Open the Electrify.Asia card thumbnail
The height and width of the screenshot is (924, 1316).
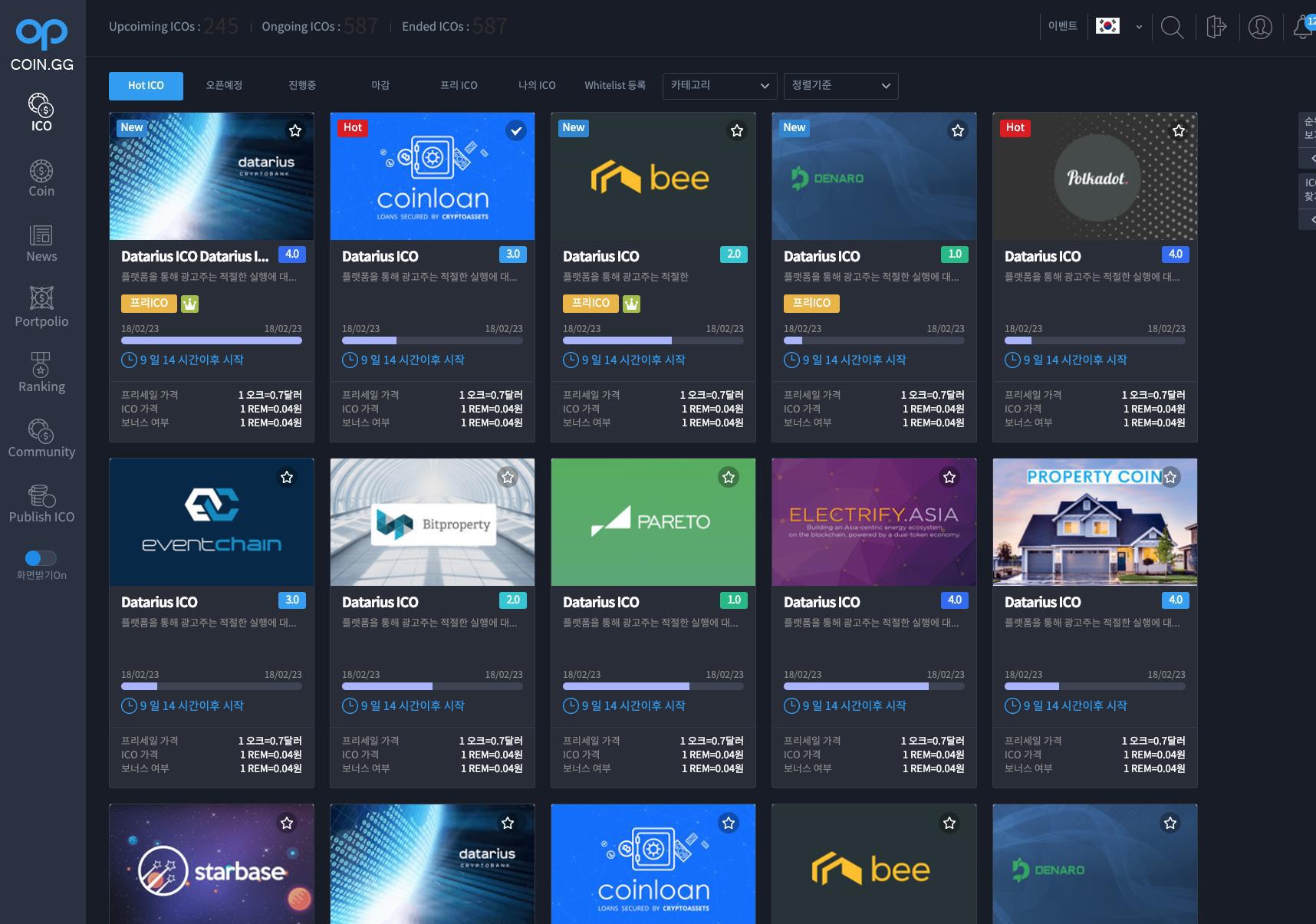point(874,522)
